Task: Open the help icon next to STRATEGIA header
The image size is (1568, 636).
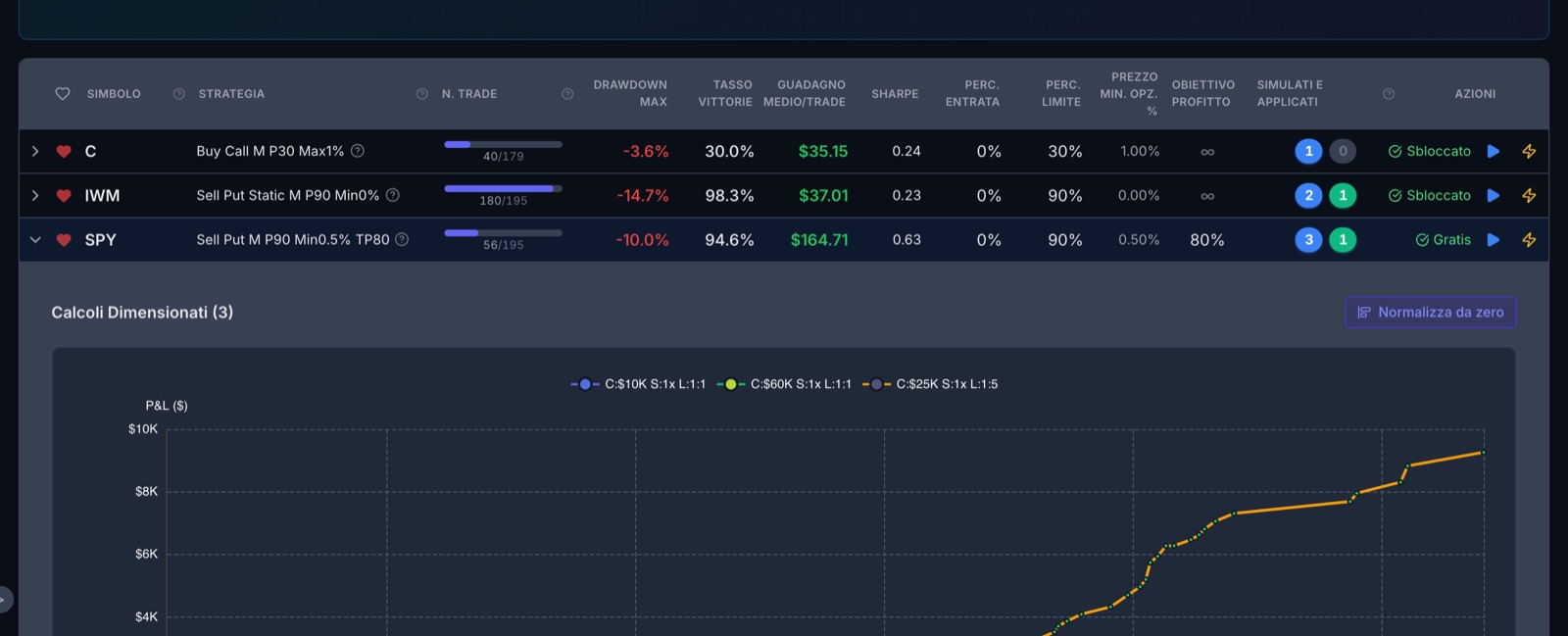Action: 422,94
